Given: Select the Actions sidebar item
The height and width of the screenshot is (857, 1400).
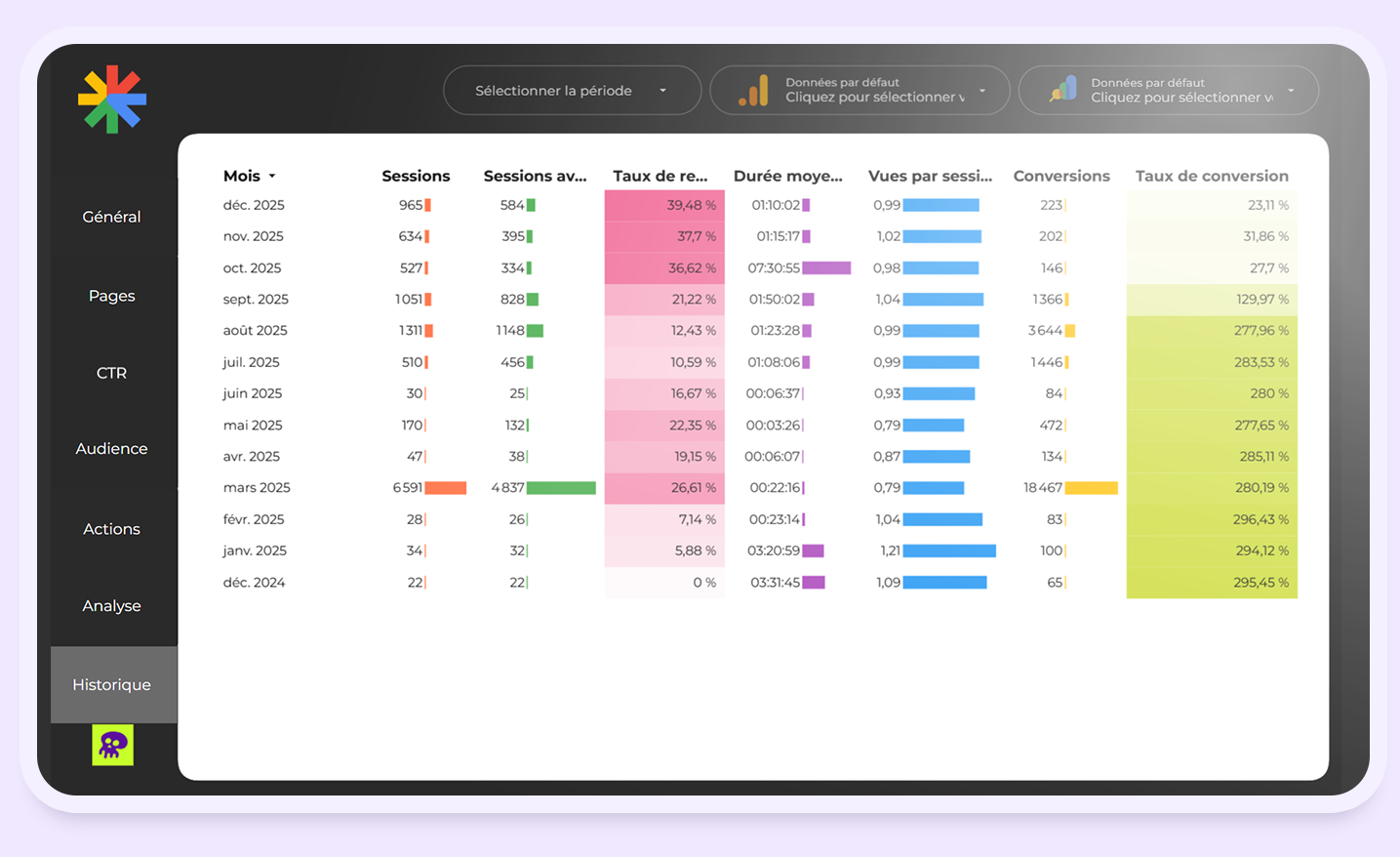Looking at the screenshot, I should (111, 529).
